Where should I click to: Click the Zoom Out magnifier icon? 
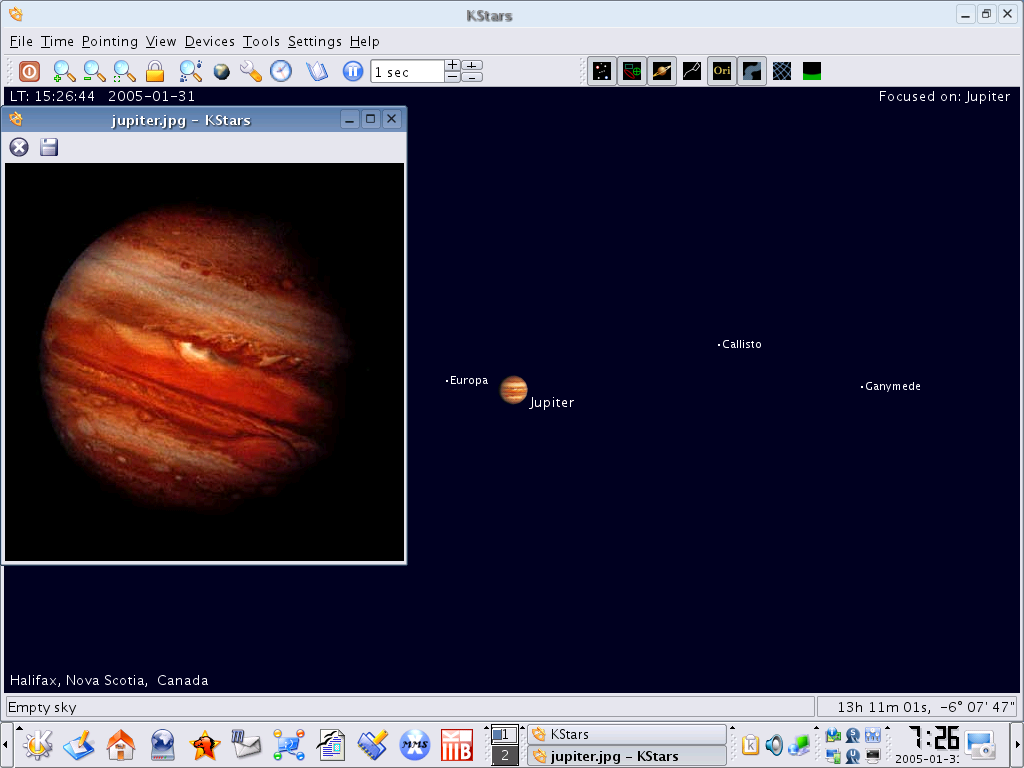(94, 71)
